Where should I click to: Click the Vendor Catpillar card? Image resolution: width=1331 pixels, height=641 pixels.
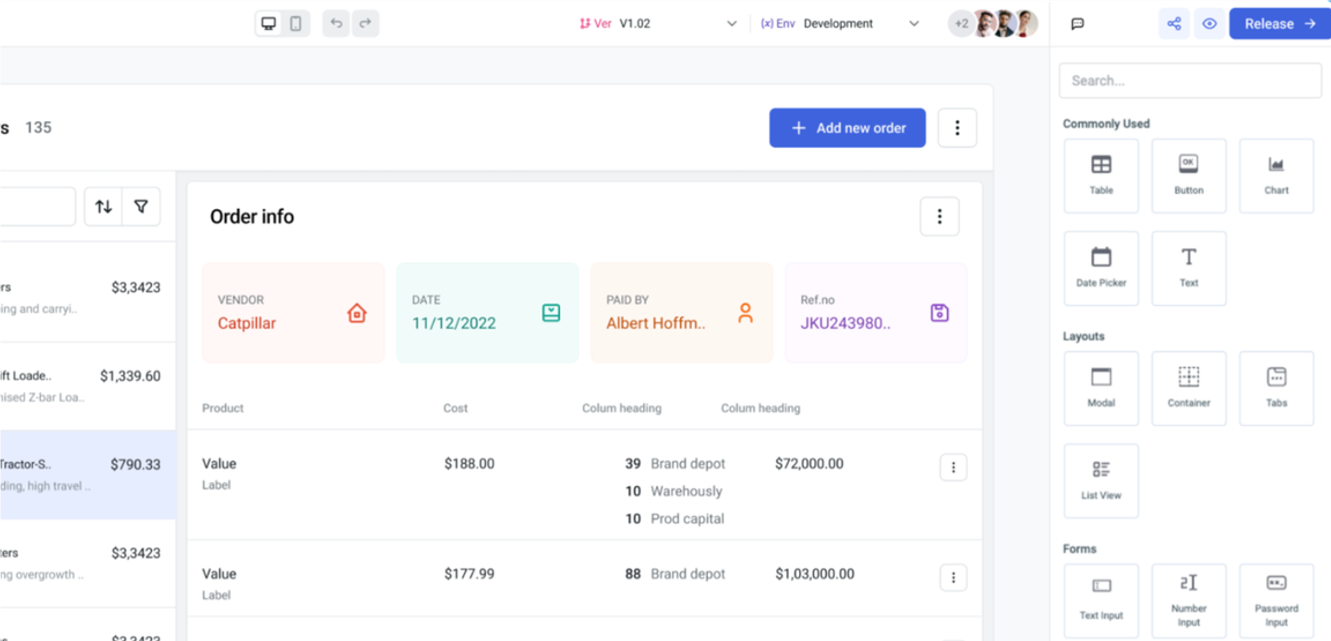(293, 313)
